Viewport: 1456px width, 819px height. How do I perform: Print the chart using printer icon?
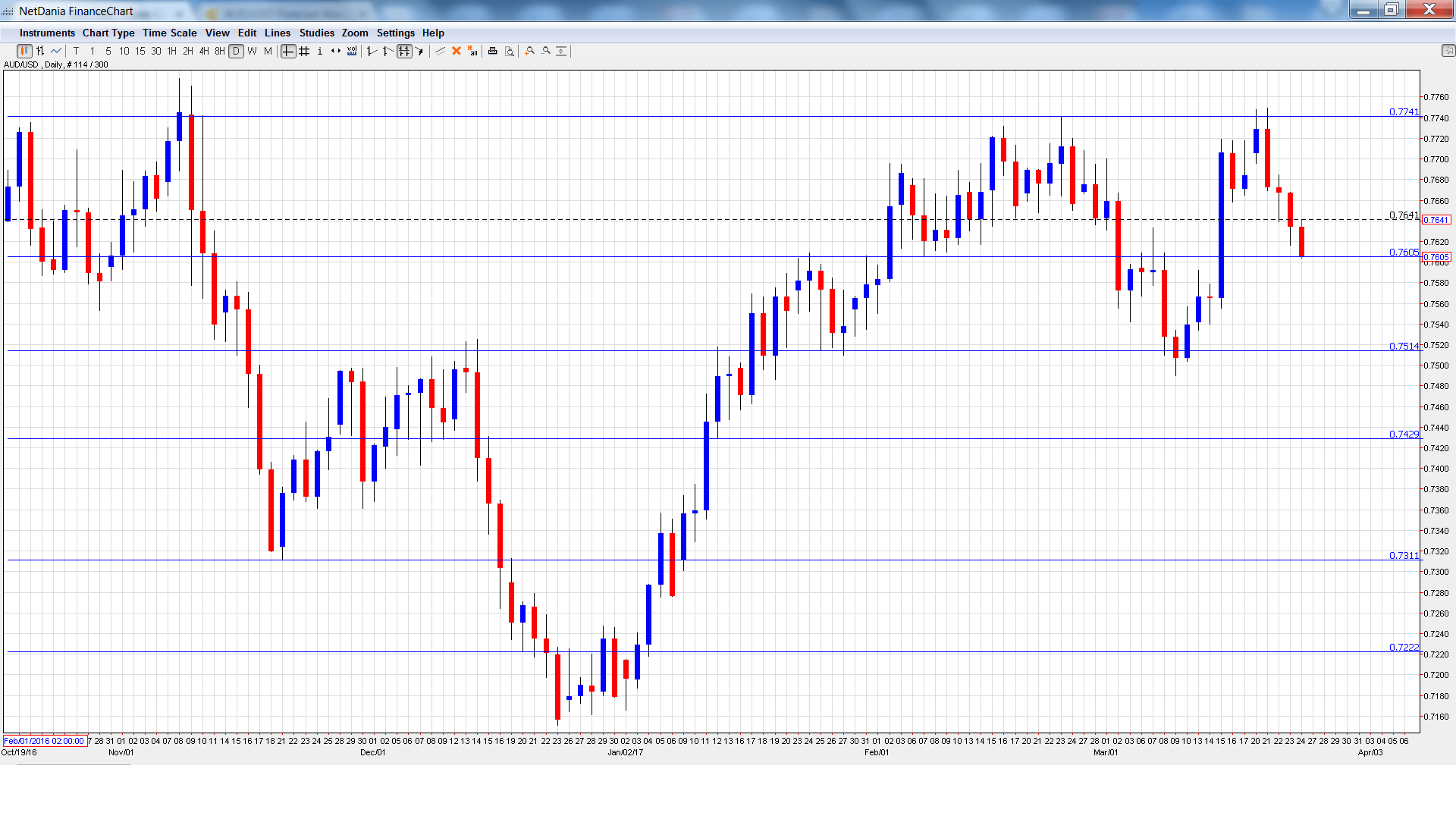[493, 52]
